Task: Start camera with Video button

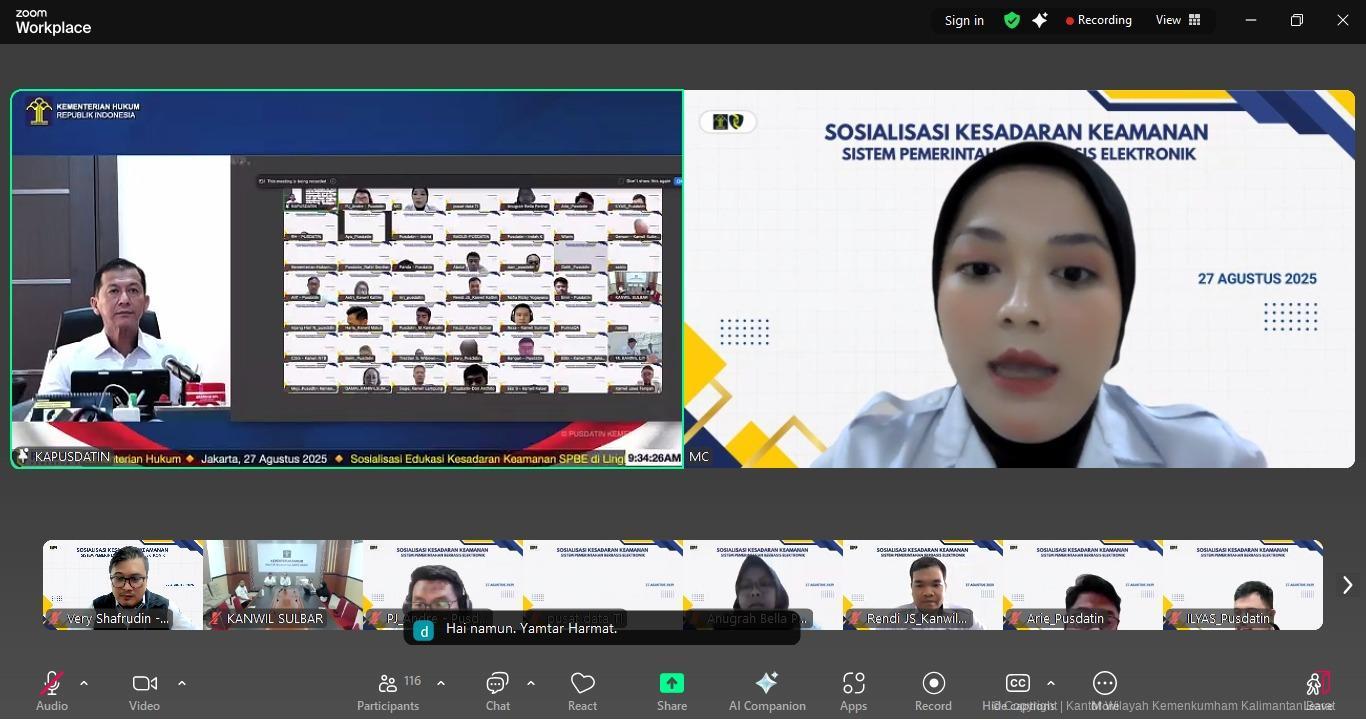Action: coord(144,691)
